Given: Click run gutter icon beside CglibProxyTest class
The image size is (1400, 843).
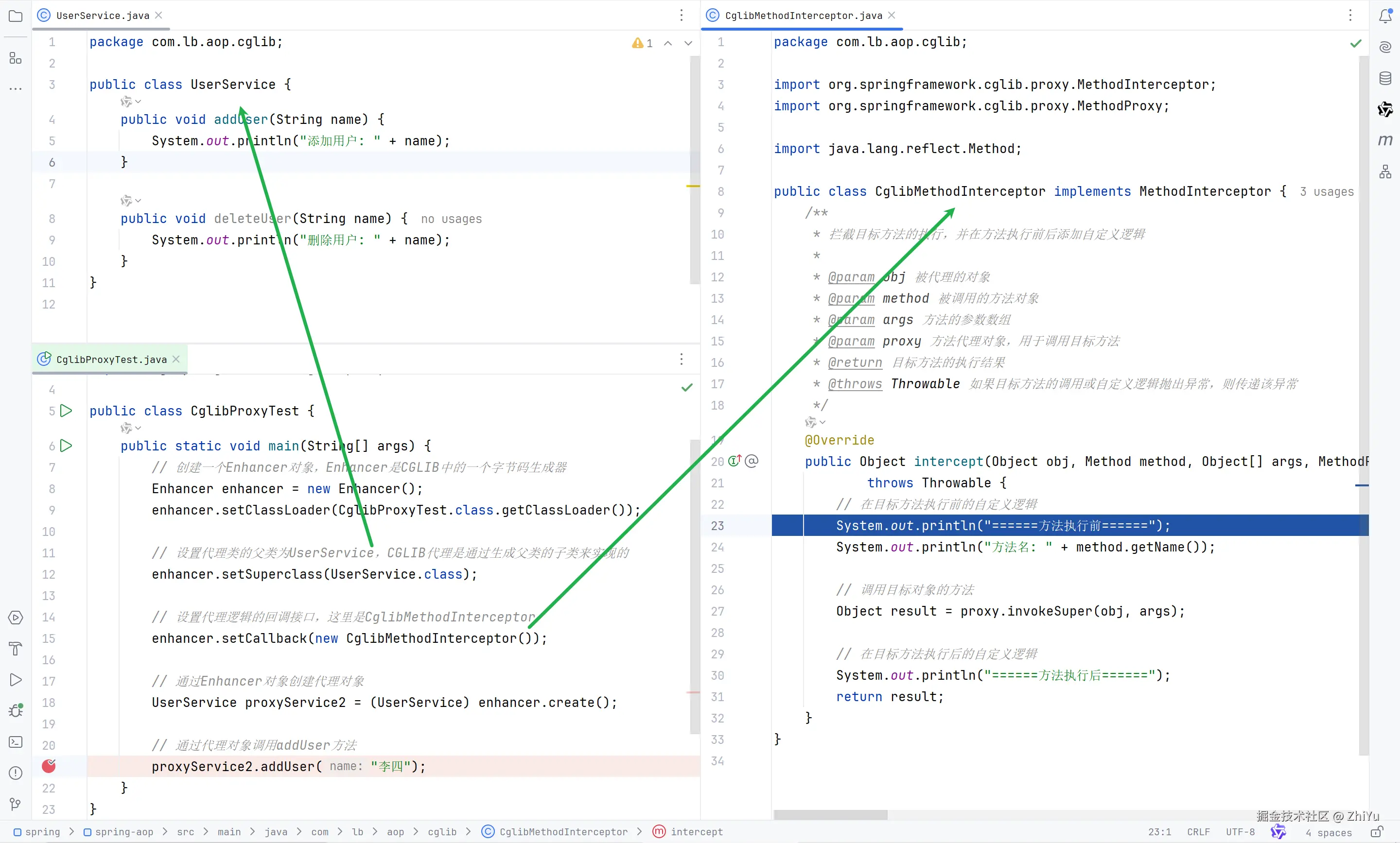Looking at the screenshot, I should point(66,411).
